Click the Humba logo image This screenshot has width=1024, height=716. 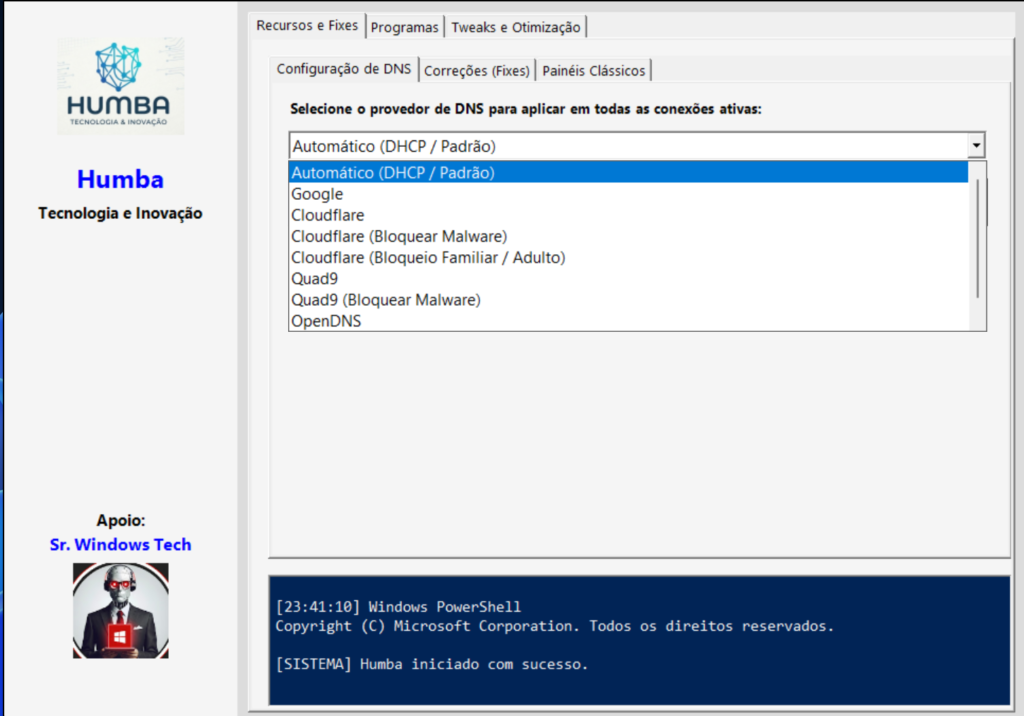(120, 86)
